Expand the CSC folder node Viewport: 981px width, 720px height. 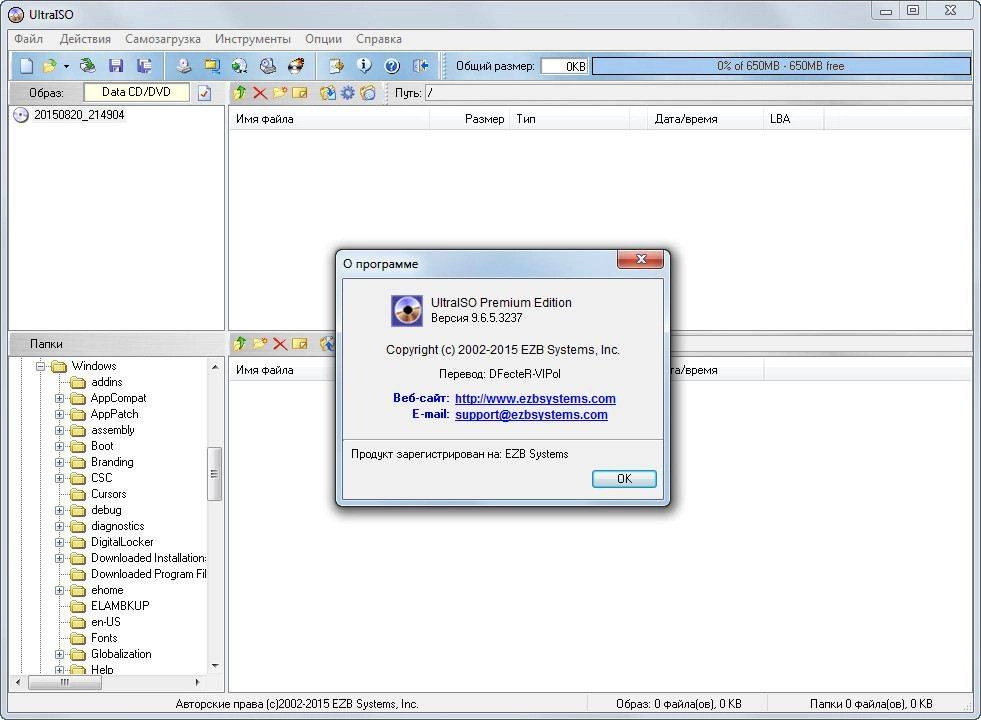(59, 479)
